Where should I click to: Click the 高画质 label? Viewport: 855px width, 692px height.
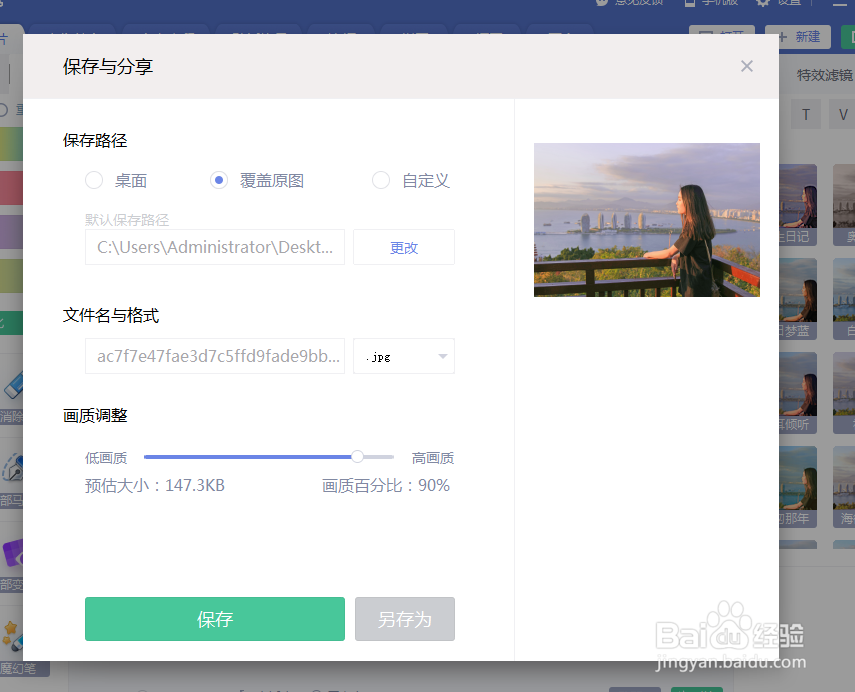pyautogui.click(x=432, y=458)
